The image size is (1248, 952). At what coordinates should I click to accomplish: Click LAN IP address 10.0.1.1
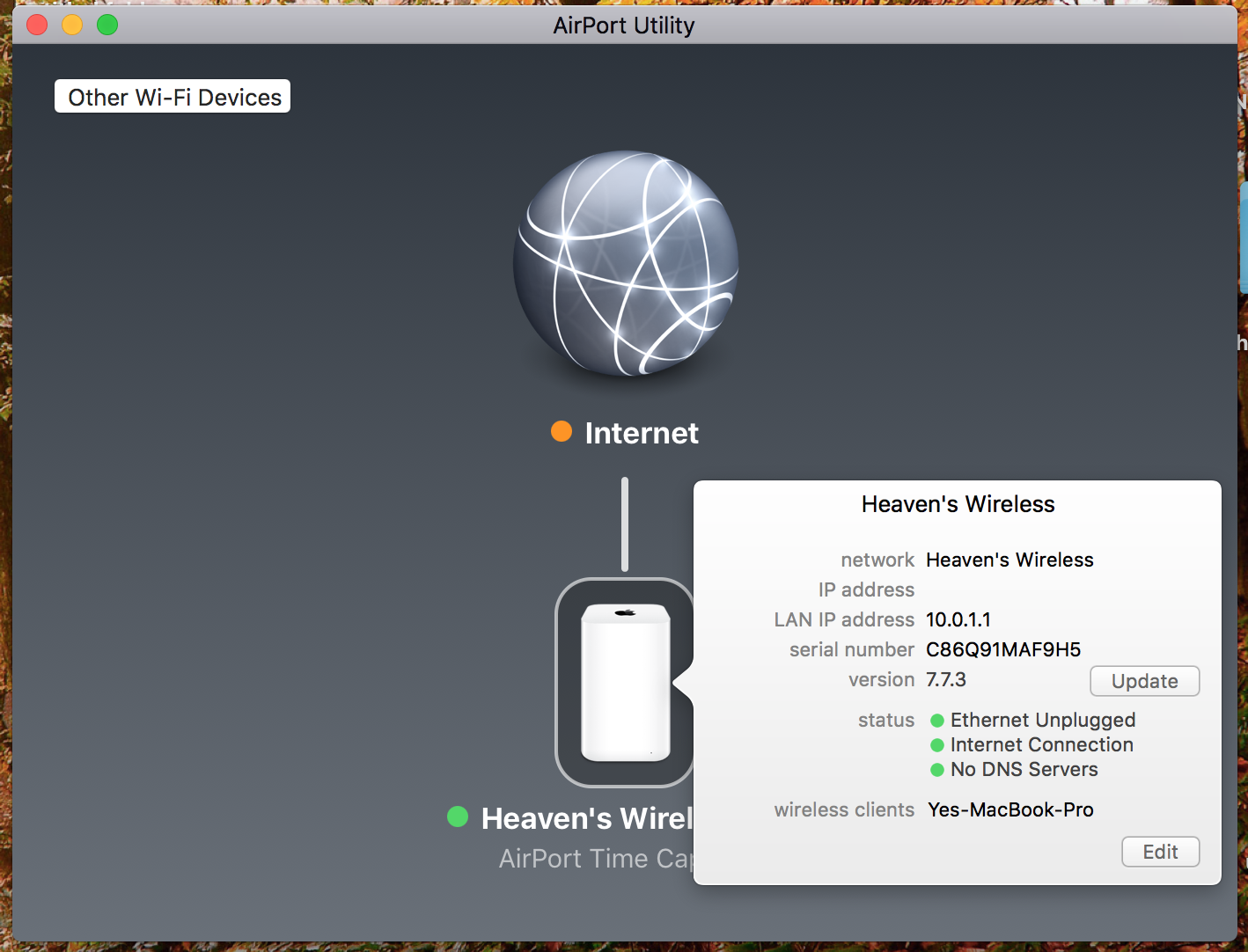[958, 620]
